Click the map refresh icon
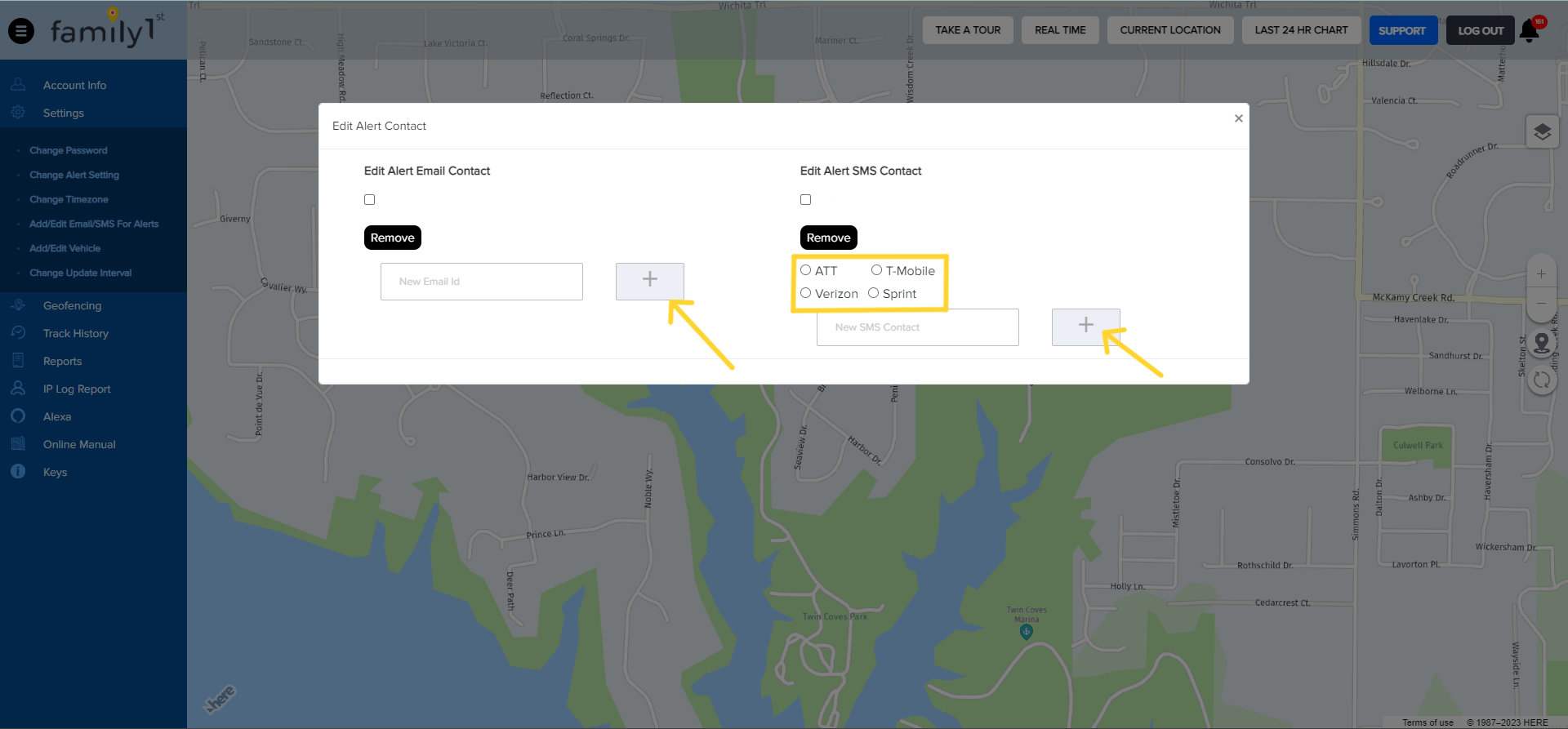The image size is (1568, 729). click(x=1542, y=380)
